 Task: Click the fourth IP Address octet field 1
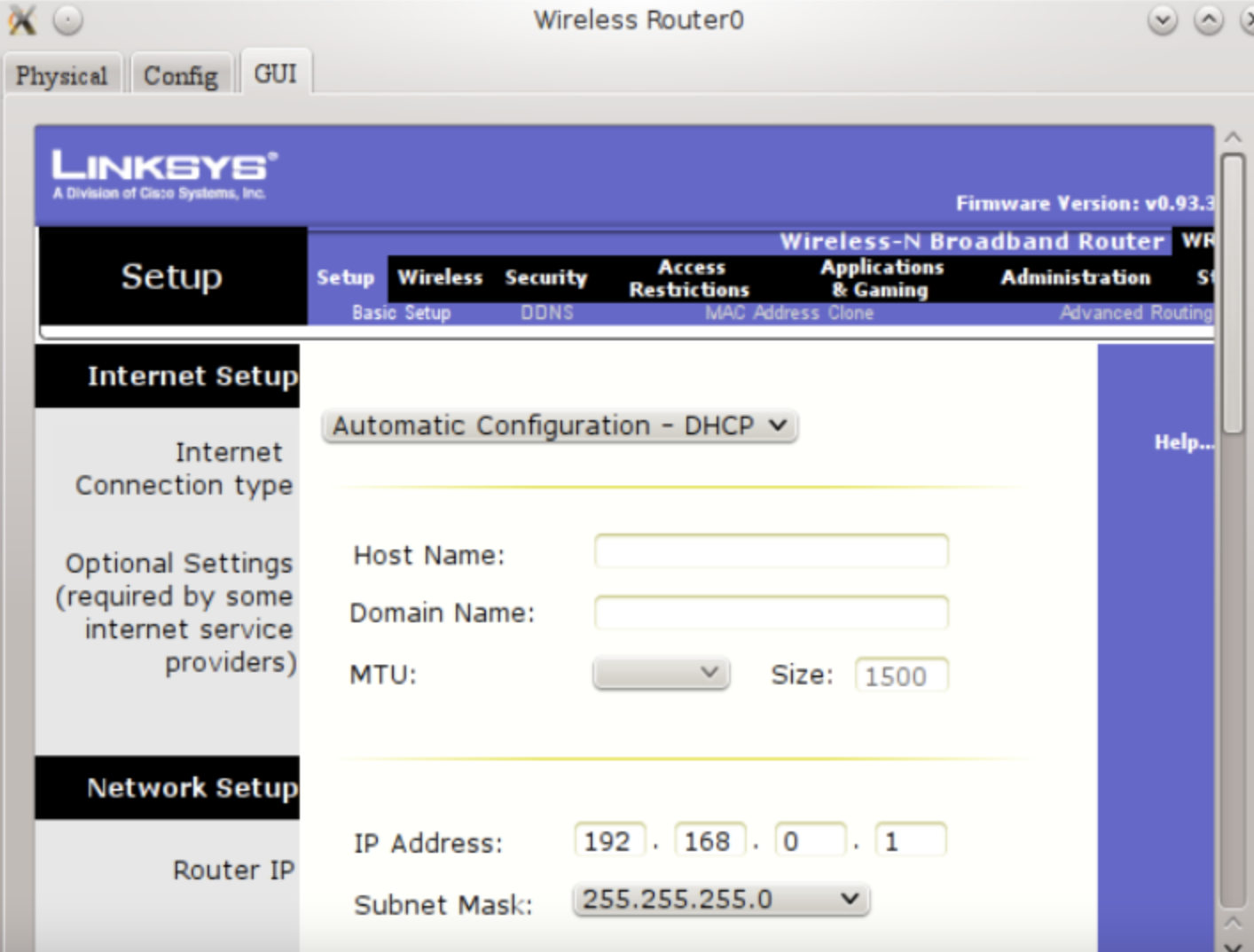pos(911,840)
